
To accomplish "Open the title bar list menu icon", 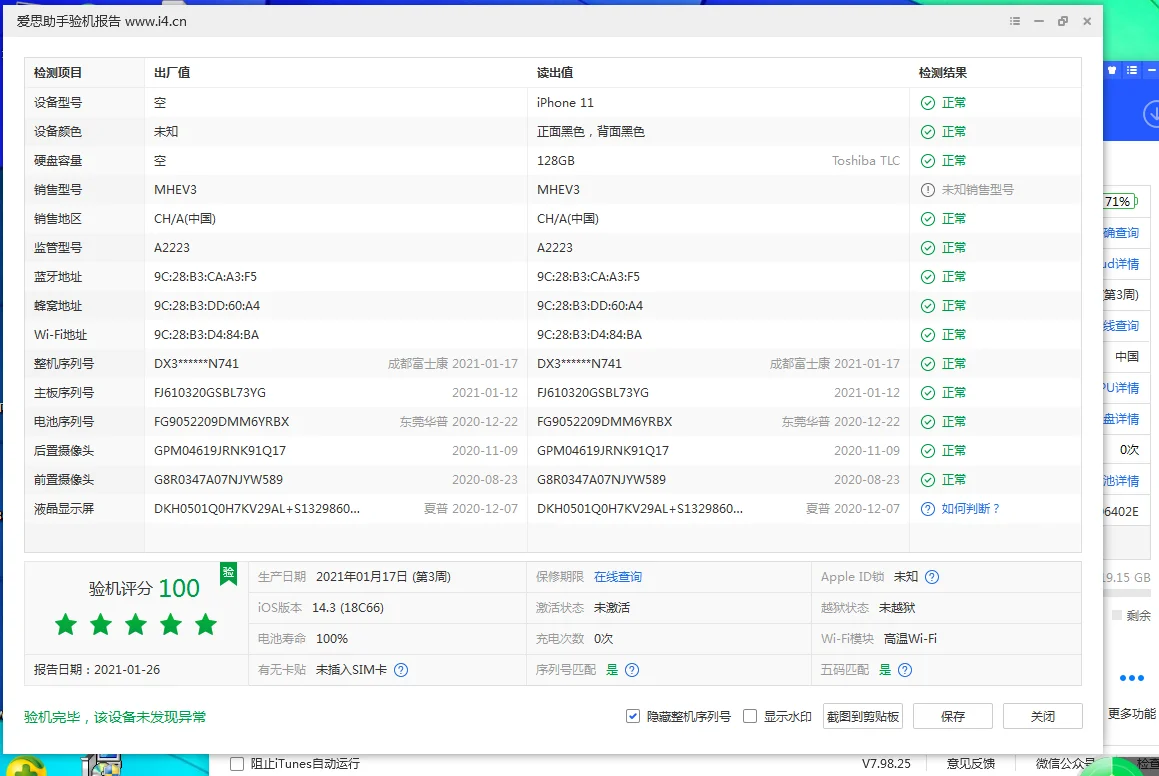I will coord(1015,21).
